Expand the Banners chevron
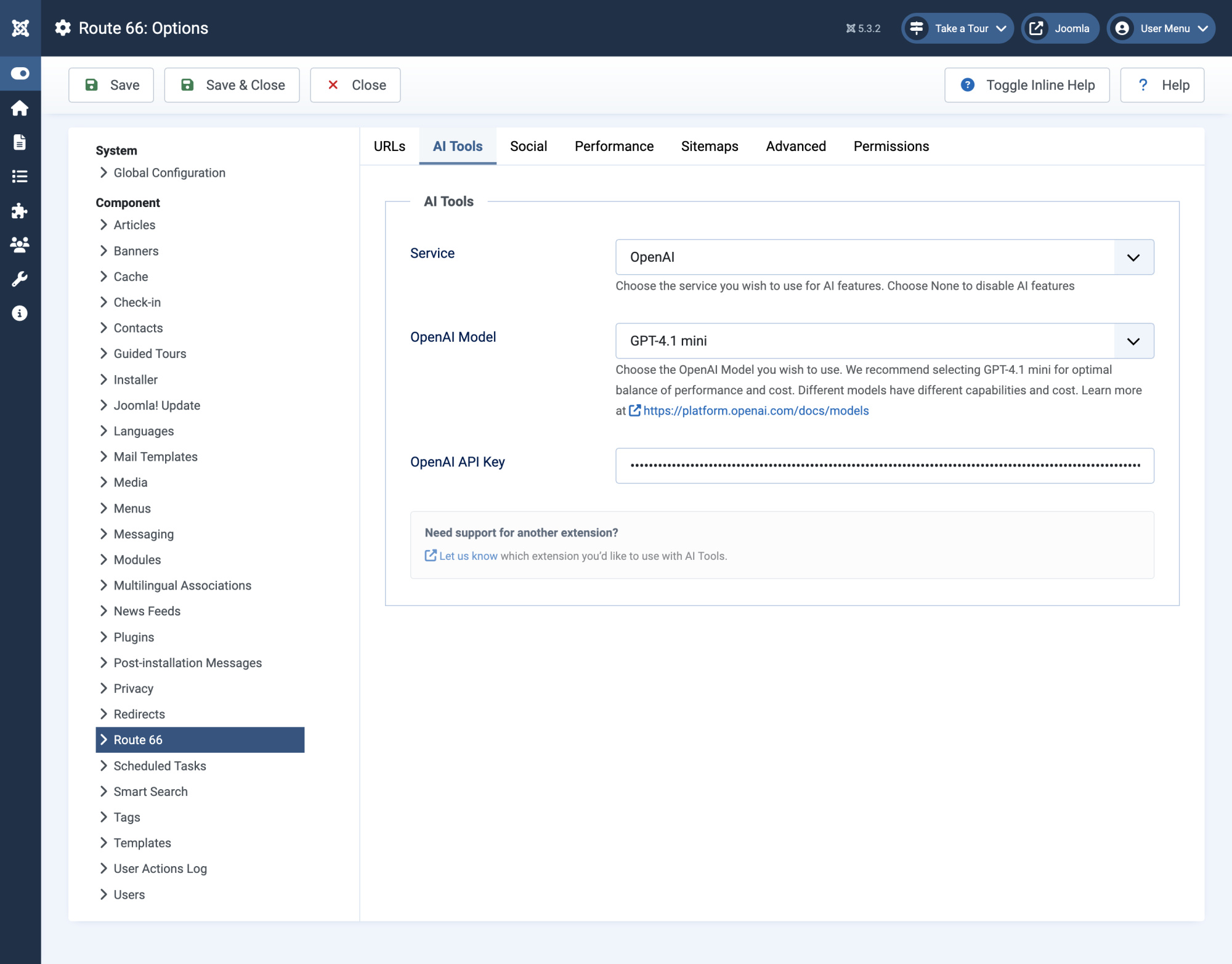Screen dimensions: 1232x964 tap(103, 251)
